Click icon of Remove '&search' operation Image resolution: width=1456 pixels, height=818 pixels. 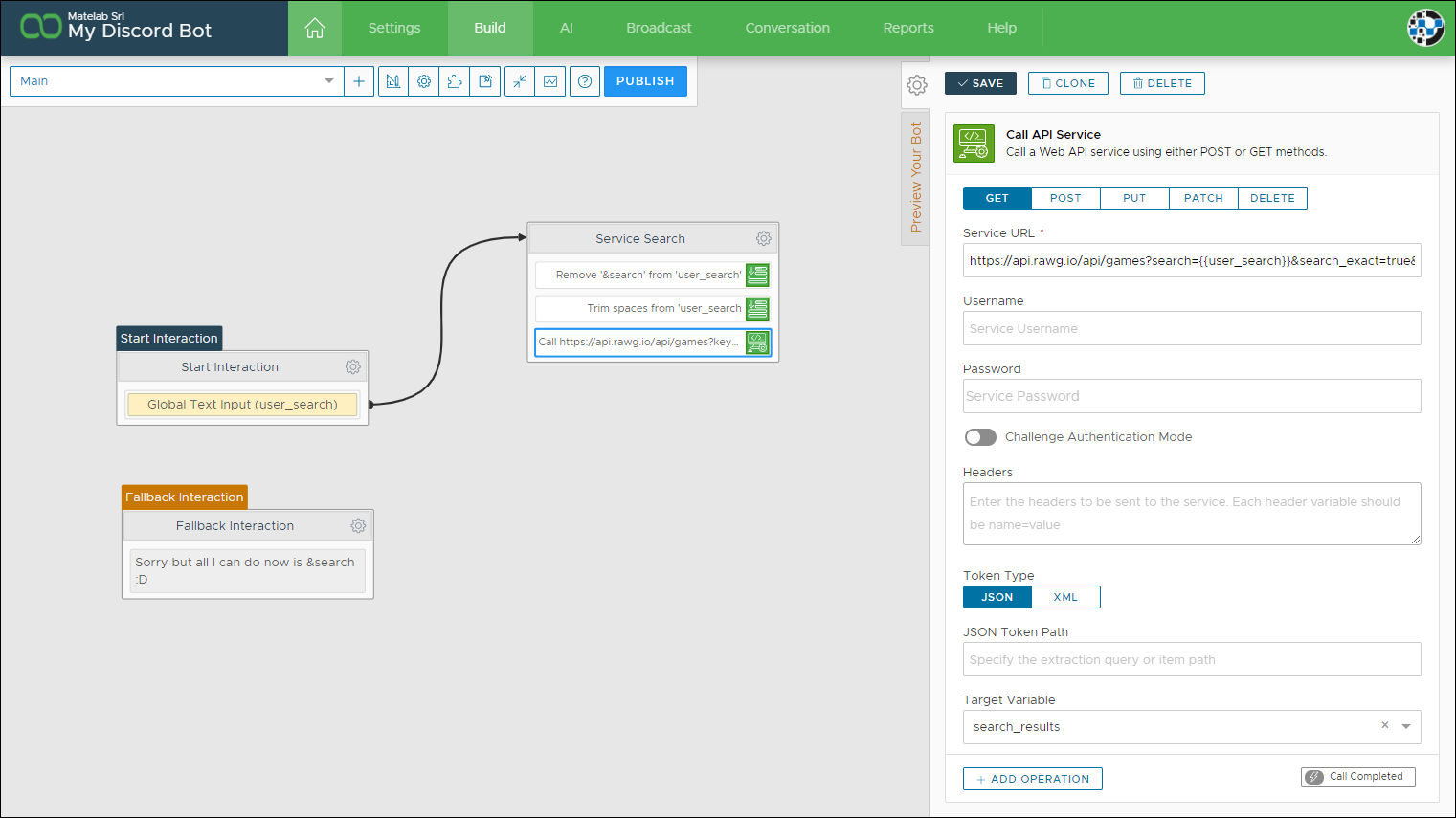[757, 275]
